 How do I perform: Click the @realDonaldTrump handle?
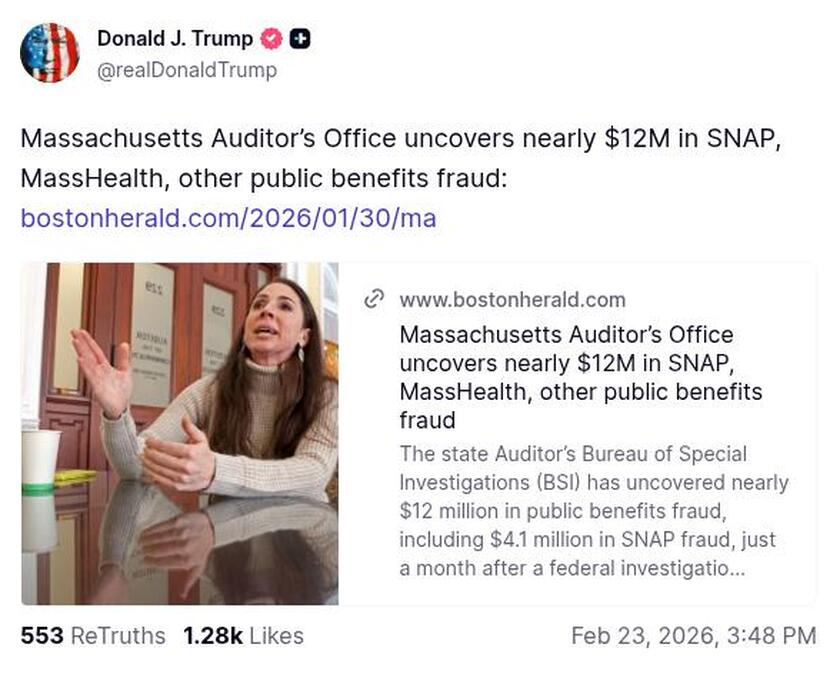click(x=186, y=71)
